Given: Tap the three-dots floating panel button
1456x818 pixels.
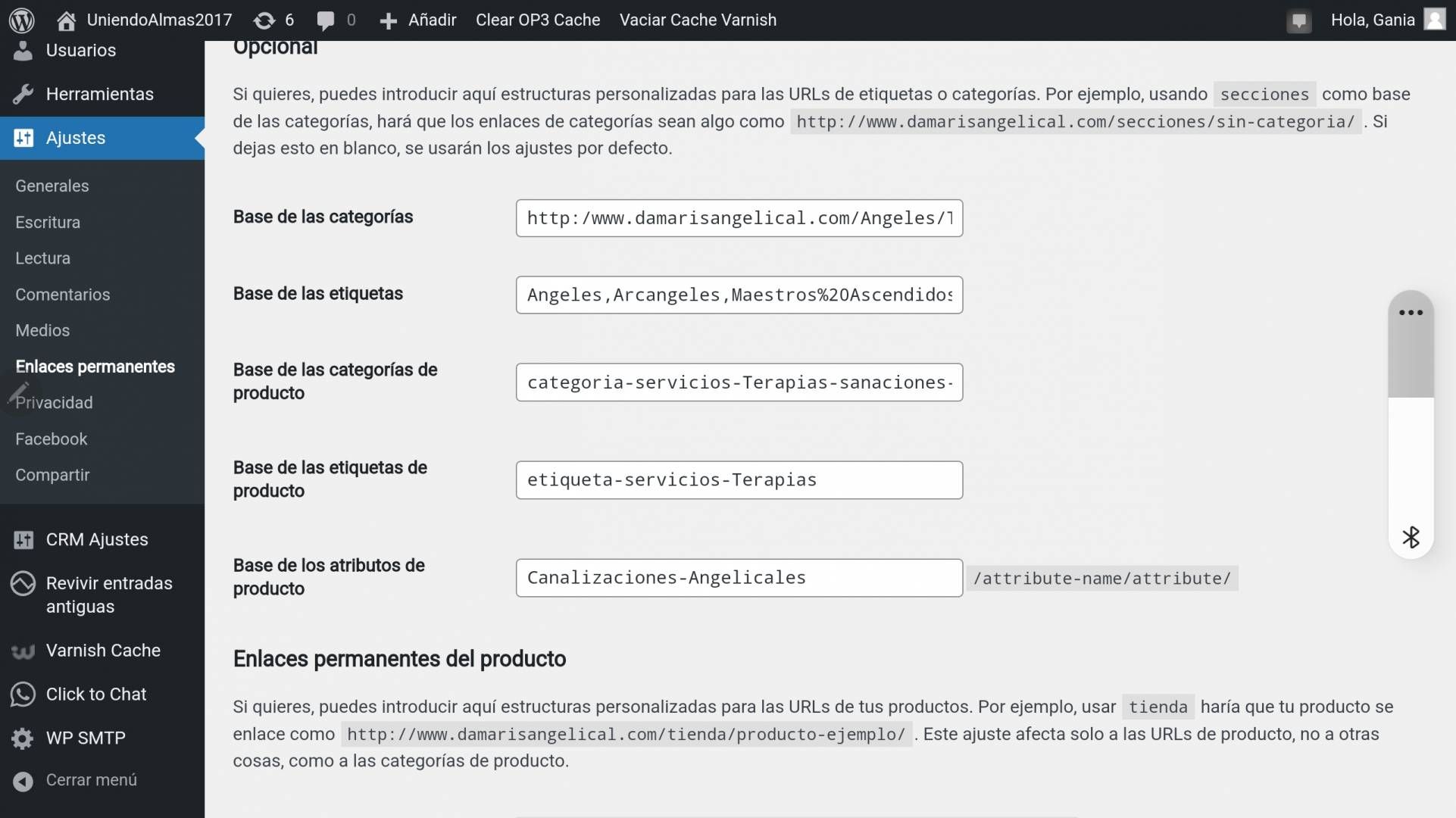Looking at the screenshot, I should (1411, 312).
